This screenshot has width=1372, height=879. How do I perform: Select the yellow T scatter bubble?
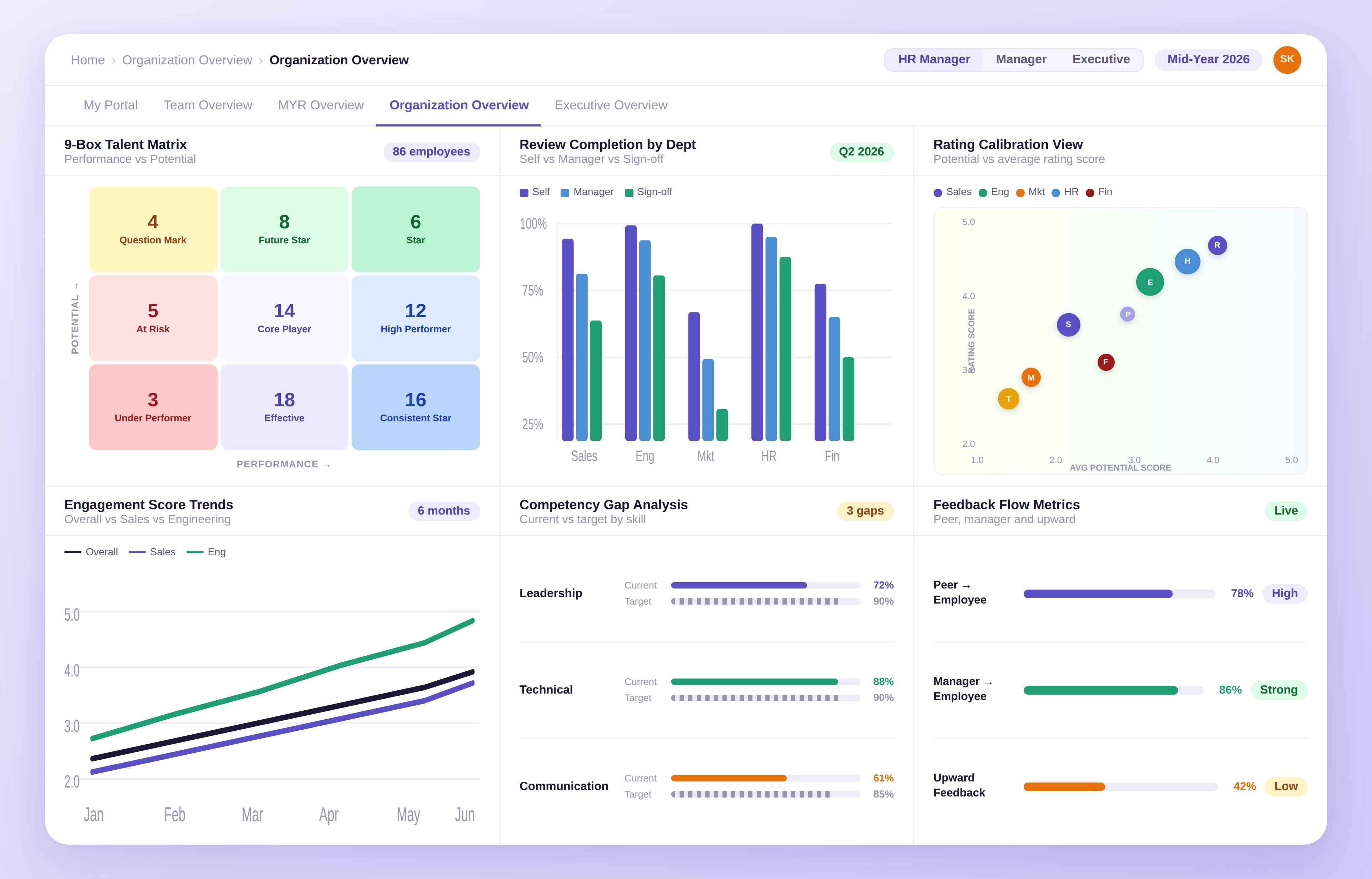point(1008,399)
